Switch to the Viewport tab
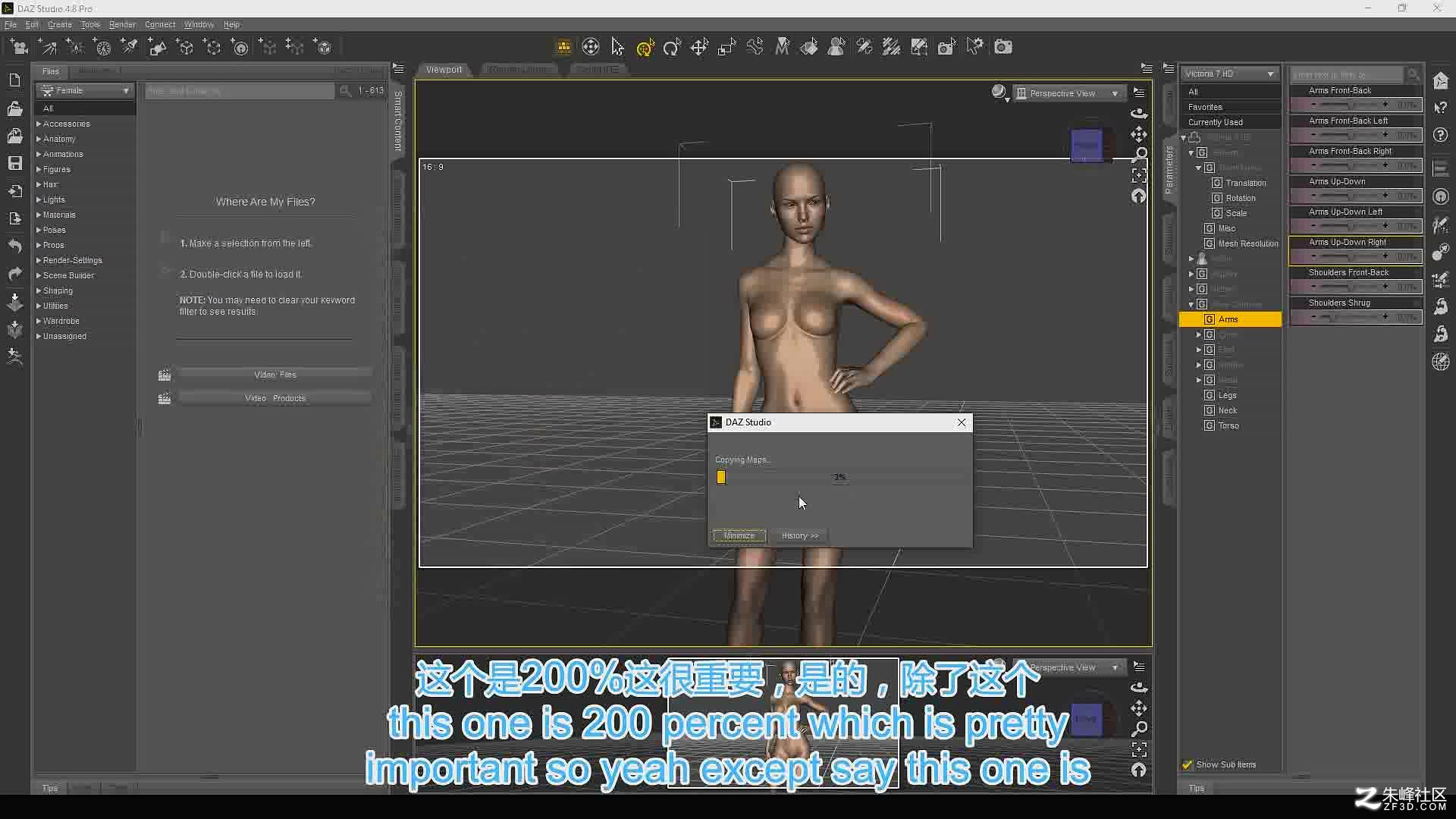 (x=444, y=70)
